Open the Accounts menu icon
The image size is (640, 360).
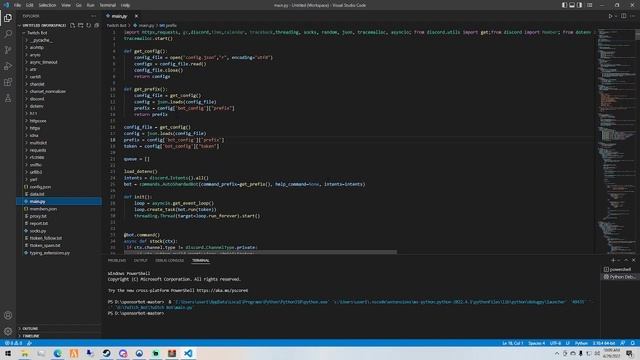[x=8, y=315]
